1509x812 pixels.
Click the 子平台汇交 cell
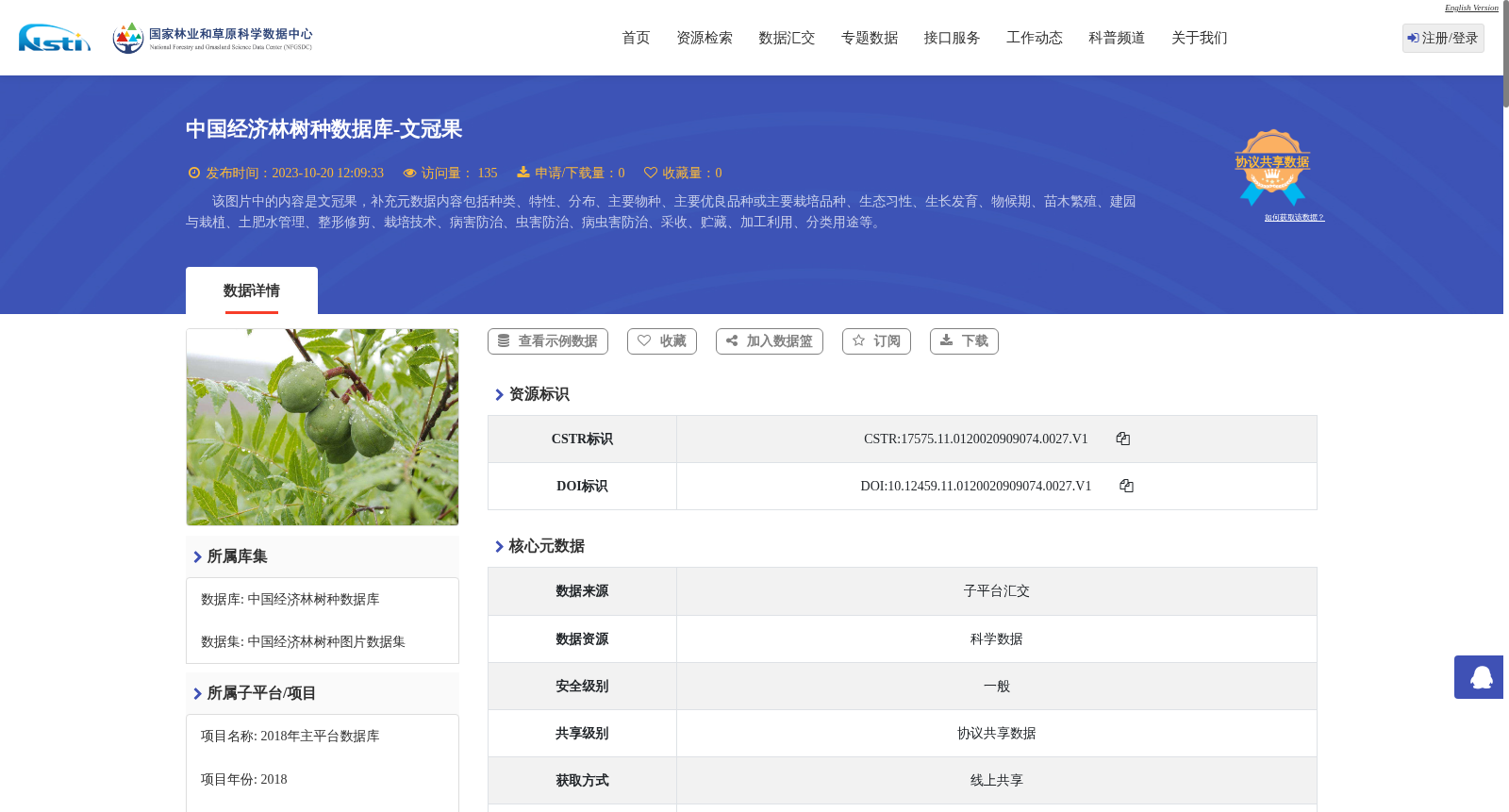click(997, 591)
